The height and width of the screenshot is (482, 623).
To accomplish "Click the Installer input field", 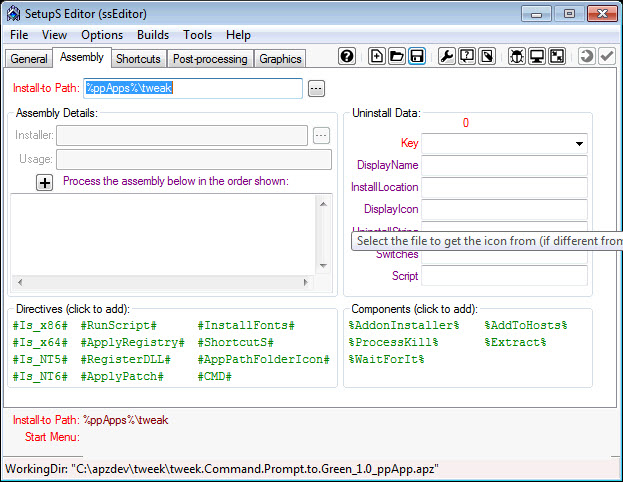I will tap(182, 136).
